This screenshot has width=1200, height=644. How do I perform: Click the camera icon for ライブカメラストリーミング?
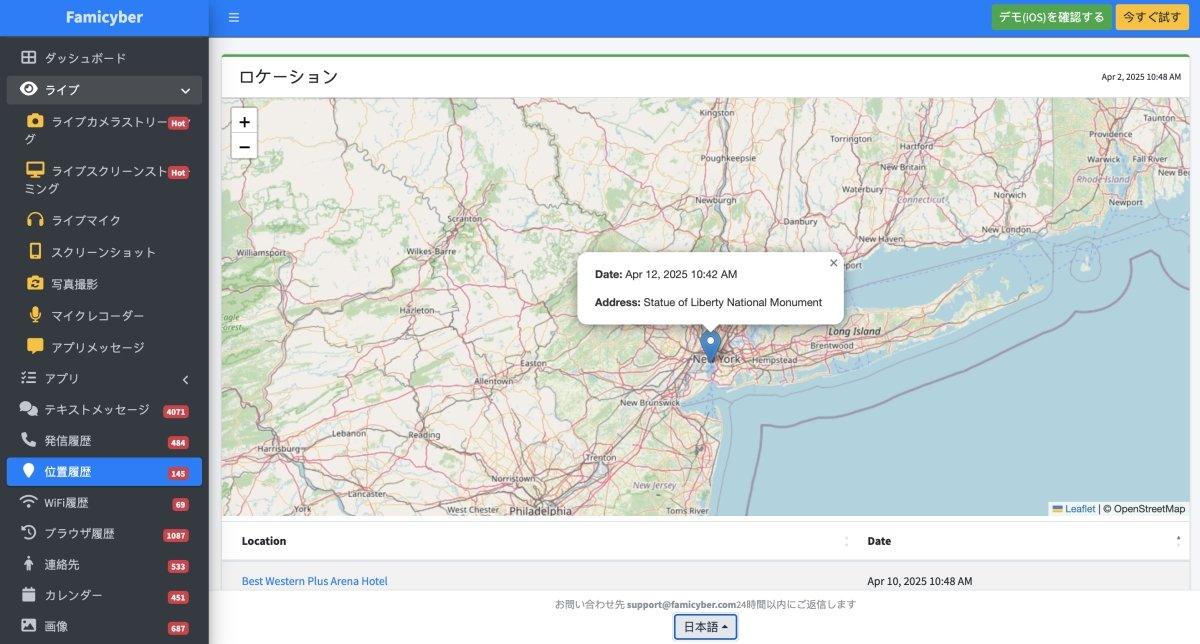(35, 121)
